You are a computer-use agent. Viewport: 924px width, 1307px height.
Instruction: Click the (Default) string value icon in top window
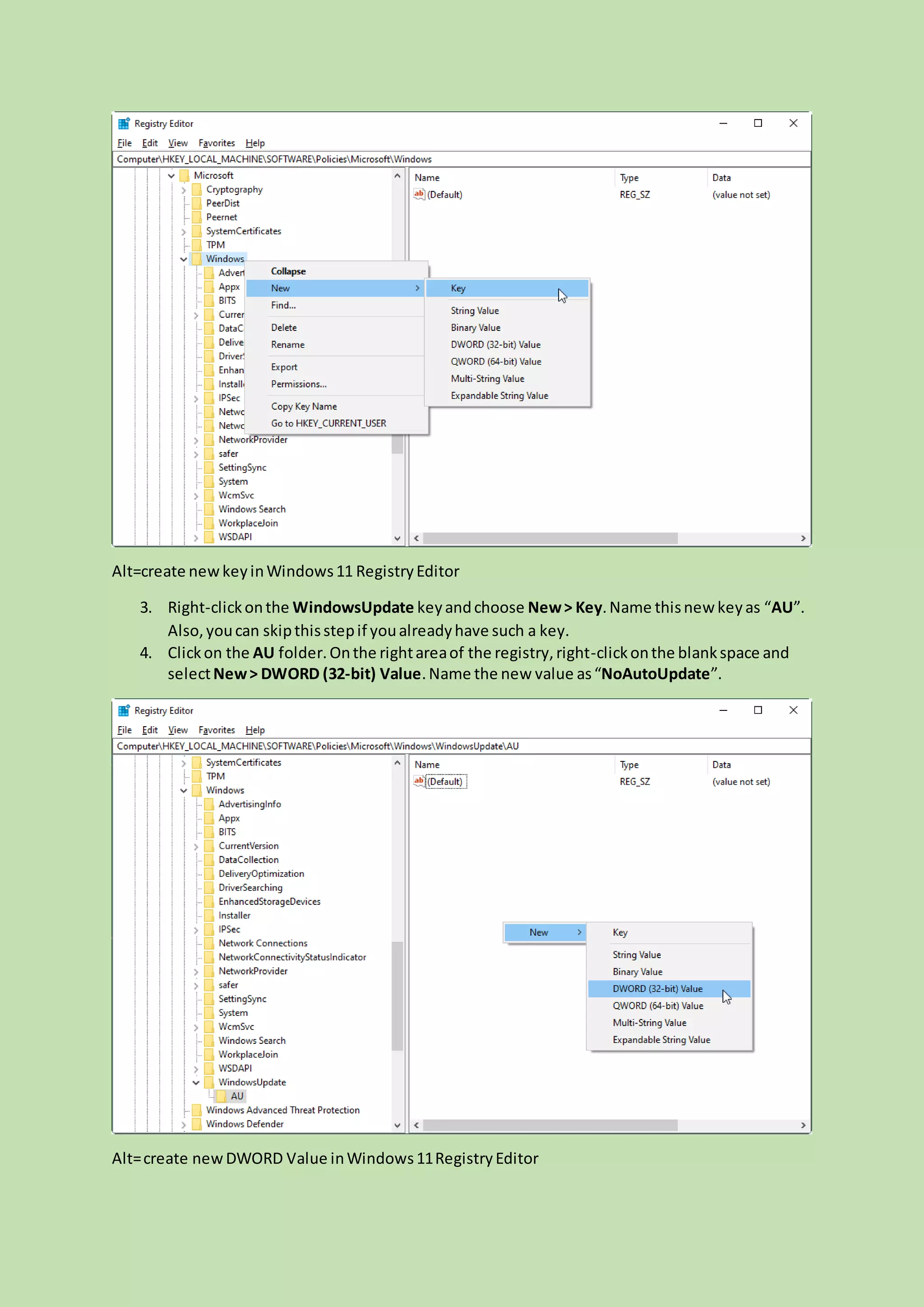click(419, 194)
